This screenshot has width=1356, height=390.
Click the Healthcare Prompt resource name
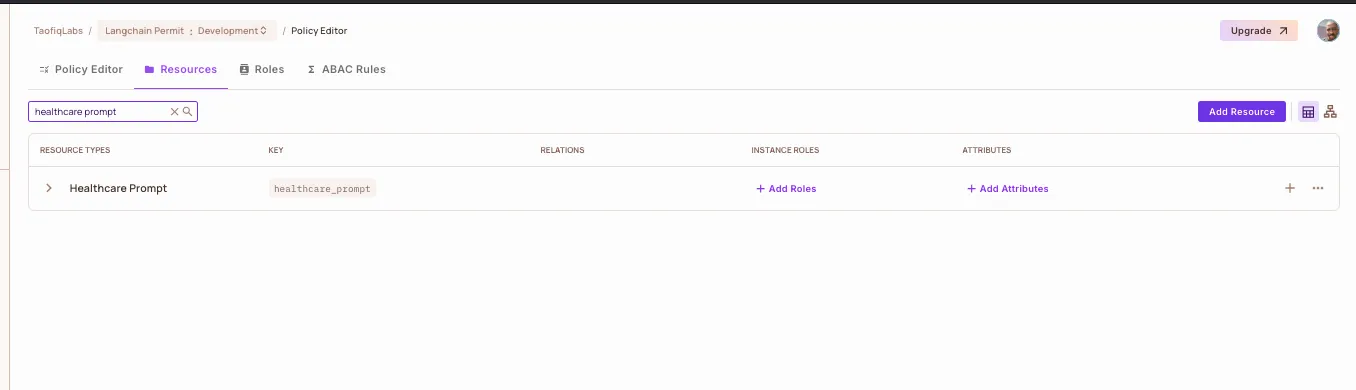pyautogui.click(x=118, y=188)
